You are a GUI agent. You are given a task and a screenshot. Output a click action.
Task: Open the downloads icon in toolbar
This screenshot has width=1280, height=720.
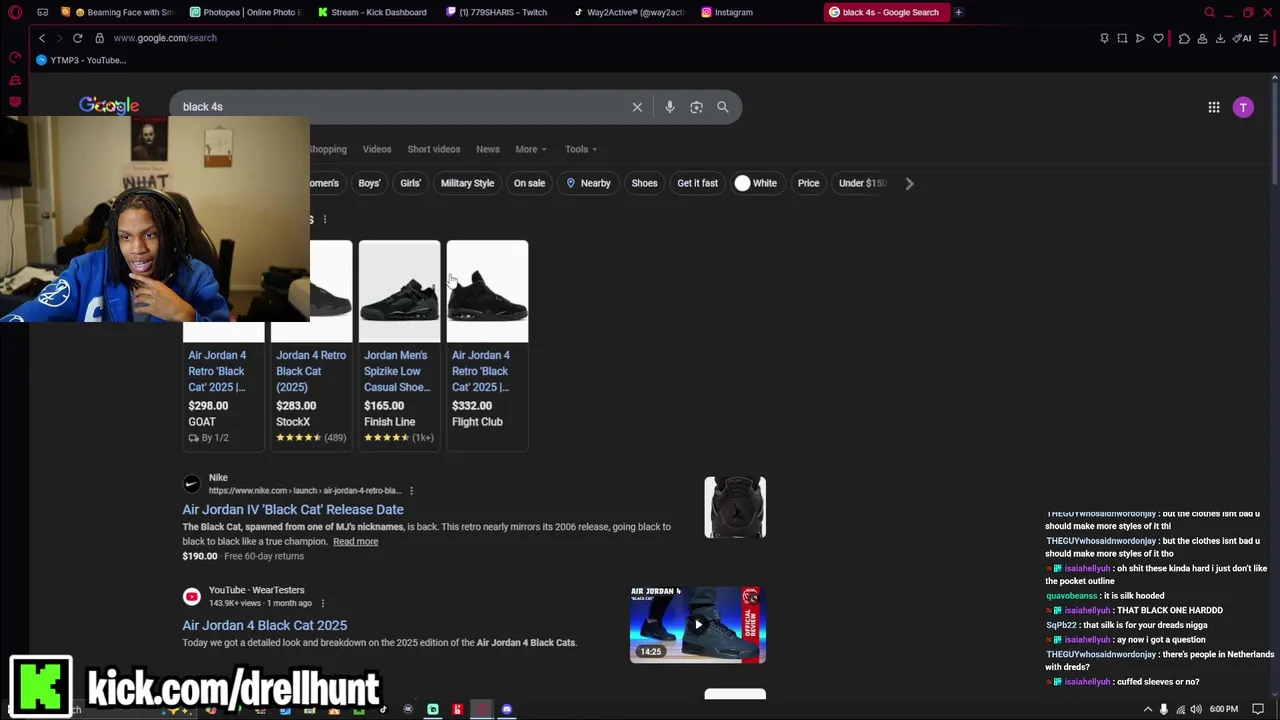pyautogui.click(x=1220, y=38)
